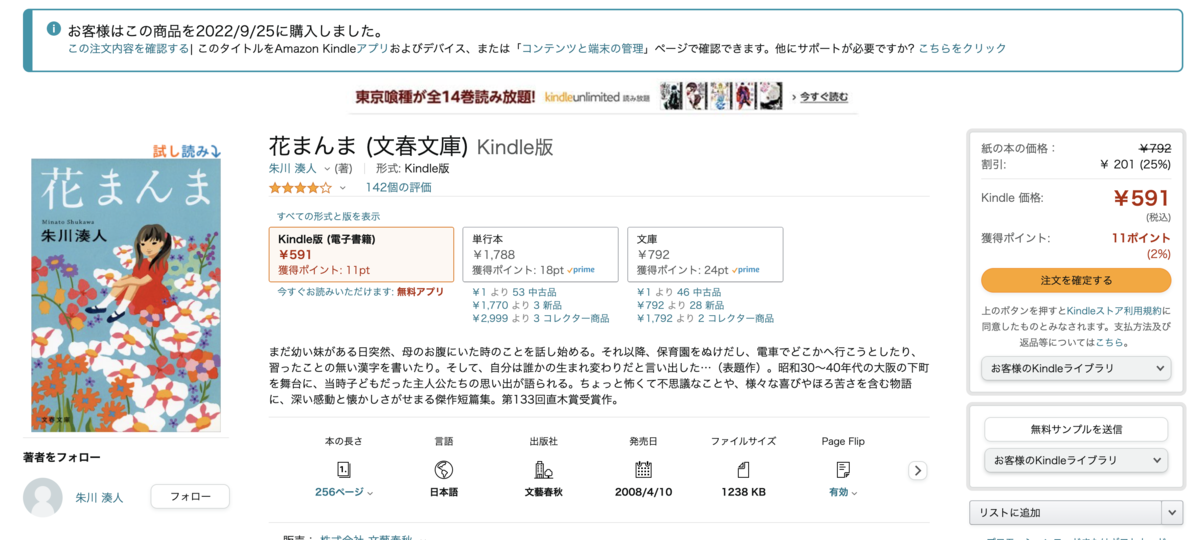Expand the リストに追加 dropdown arrow

(x=1172, y=513)
